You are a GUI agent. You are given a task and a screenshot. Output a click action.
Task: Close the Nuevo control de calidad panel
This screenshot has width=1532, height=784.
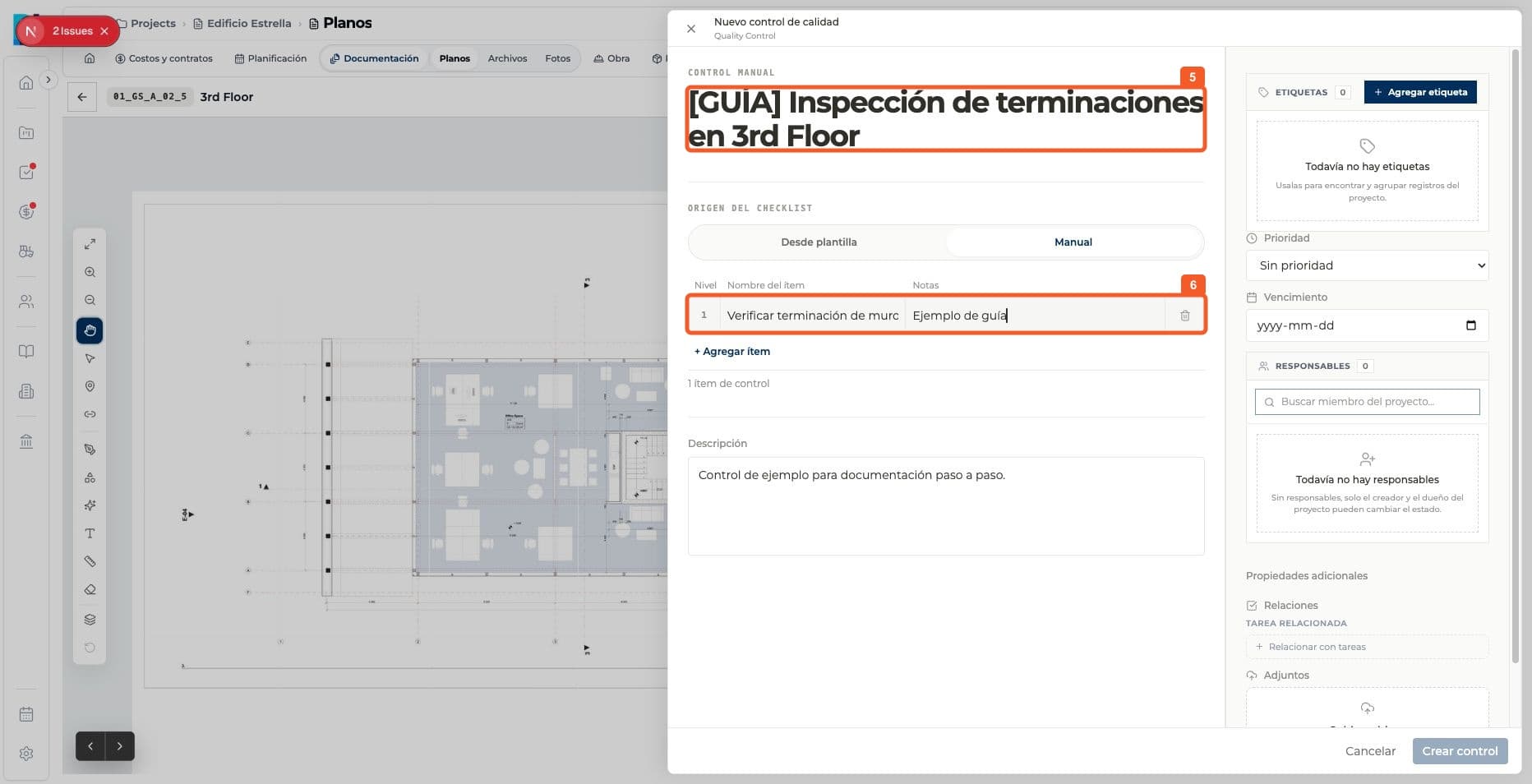click(691, 29)
